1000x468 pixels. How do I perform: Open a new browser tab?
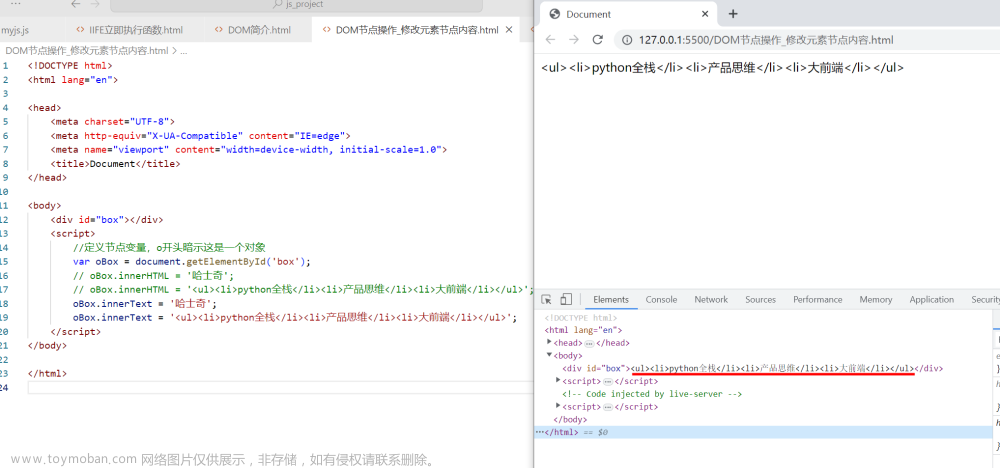tap(733, 14)
